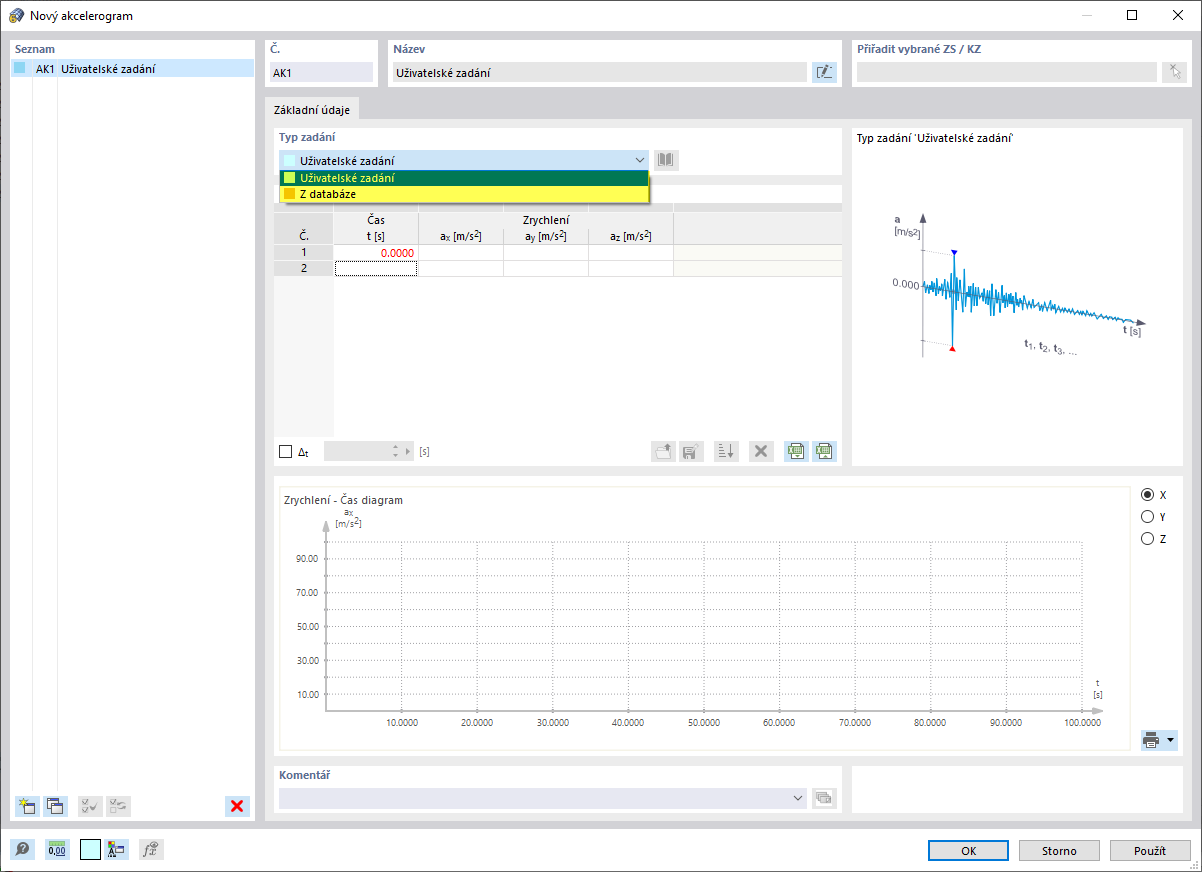Select the X direction radio button
The image size is (1202, 872).
[x=1147, y=495]
